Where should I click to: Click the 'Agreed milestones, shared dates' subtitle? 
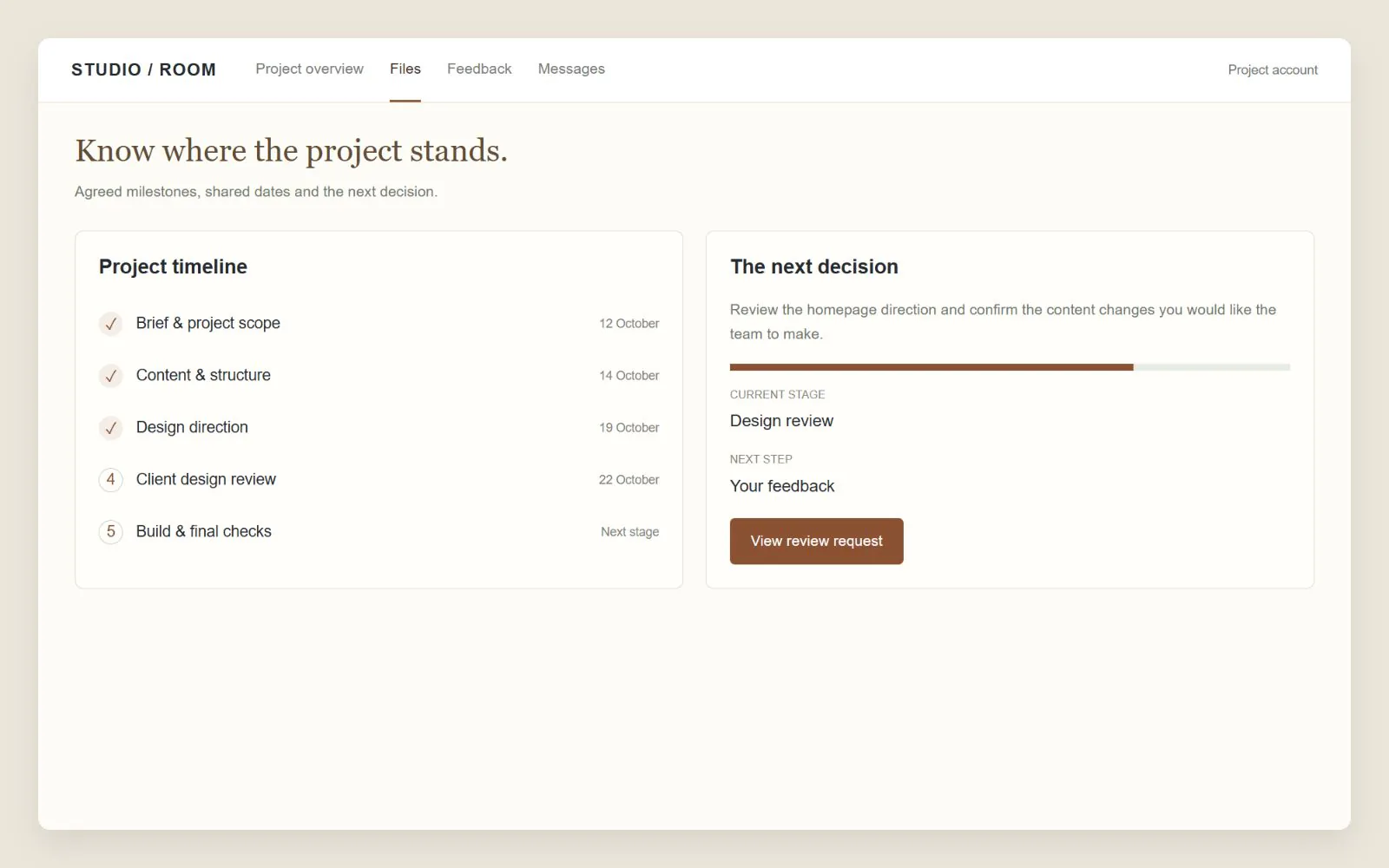click(x=256, y=192)
